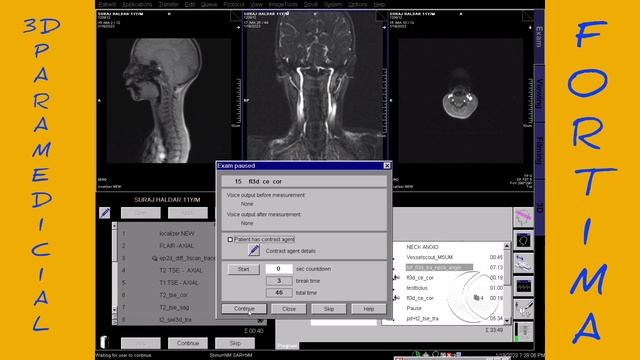Switch to the Exam task card tab

539,37
